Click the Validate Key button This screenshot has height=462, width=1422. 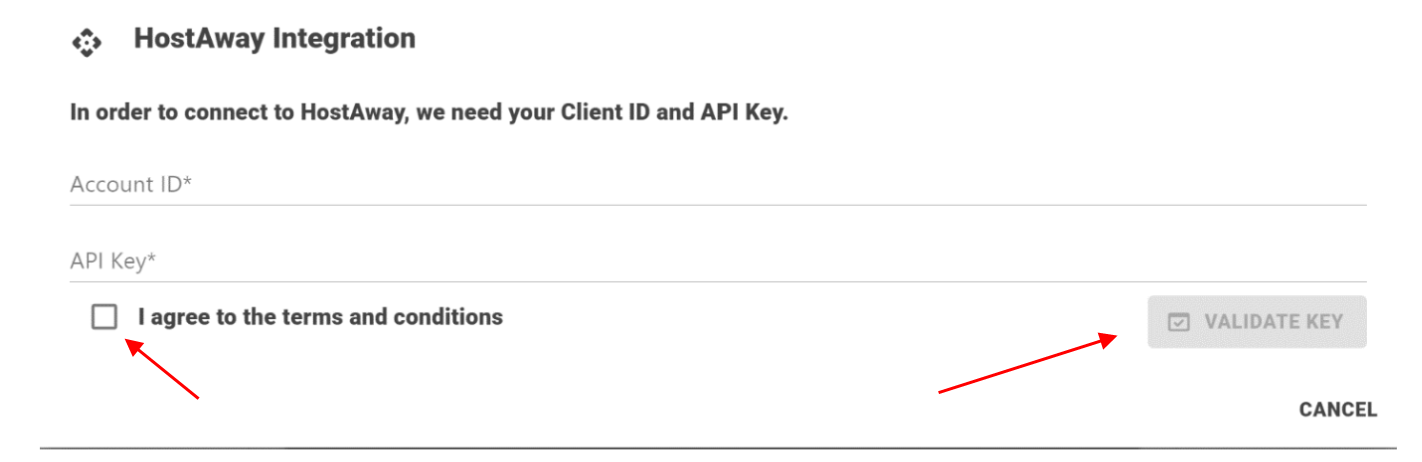pyautogui.click(x=1257, y=322)
